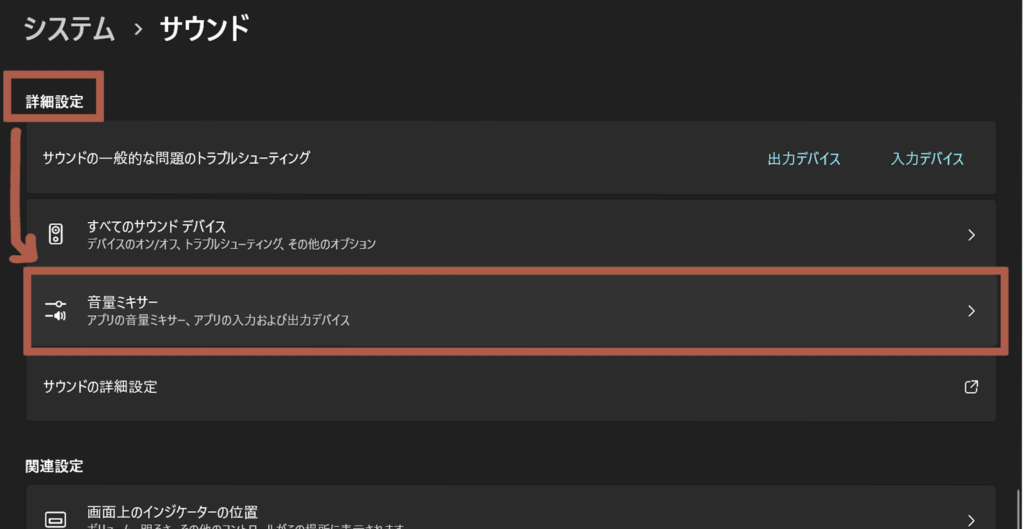Screen dimensions: 1024x529
Task: Open the 入力デバイス troubleshooter link
Action: click(927, 159)
